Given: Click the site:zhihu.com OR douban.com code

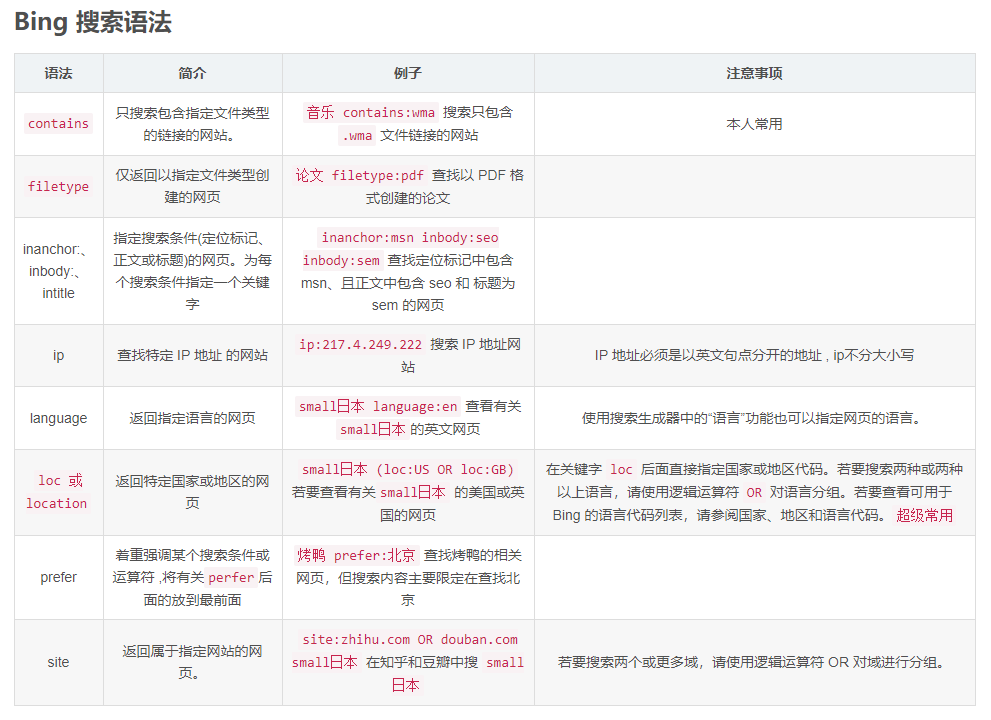Looking at the screenshot, I should point(410,639).
